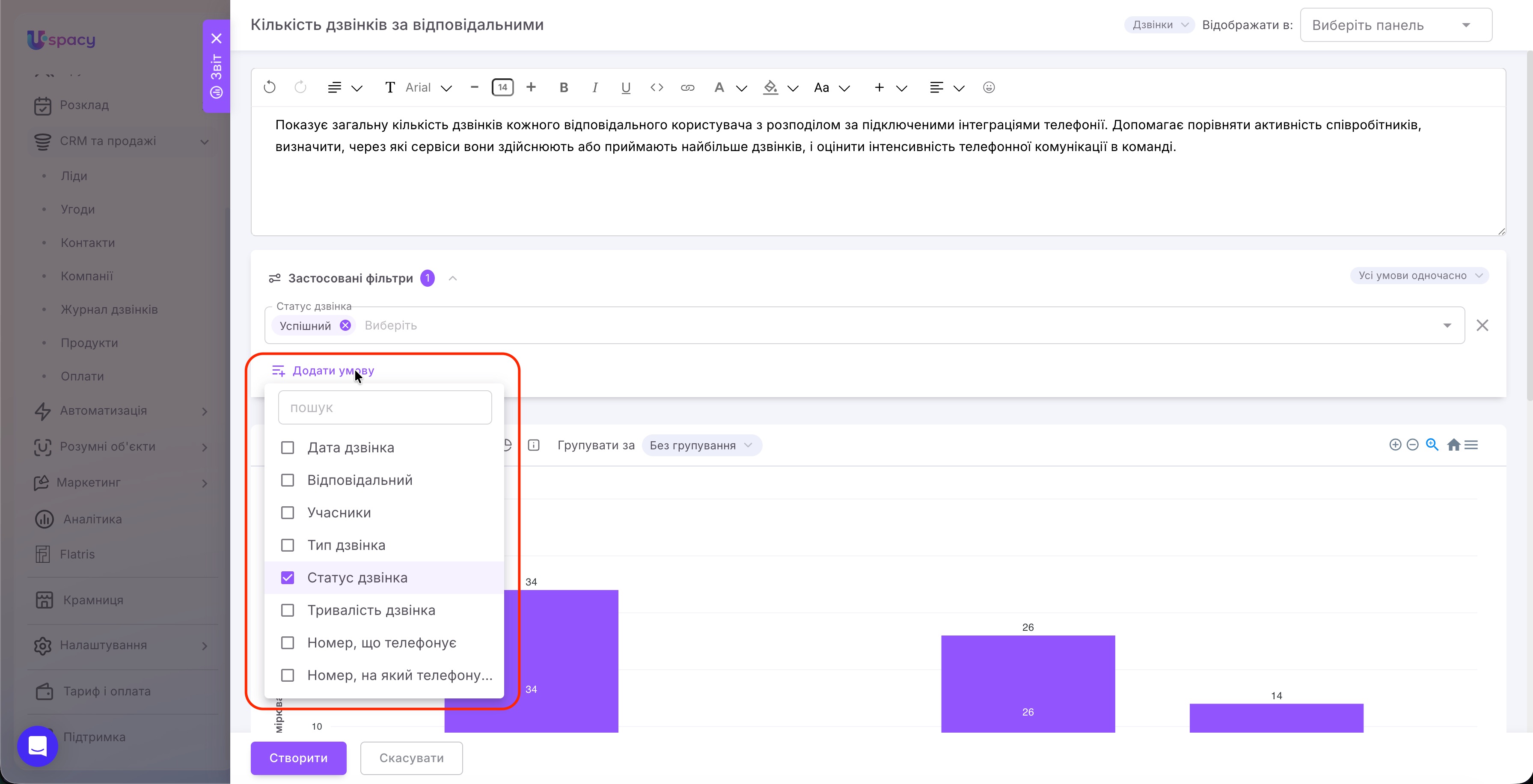This screenshot has height=784, width=1533.
Task: Check the Тип дзвінка checkbox
Action: click(x=288, y=545)
